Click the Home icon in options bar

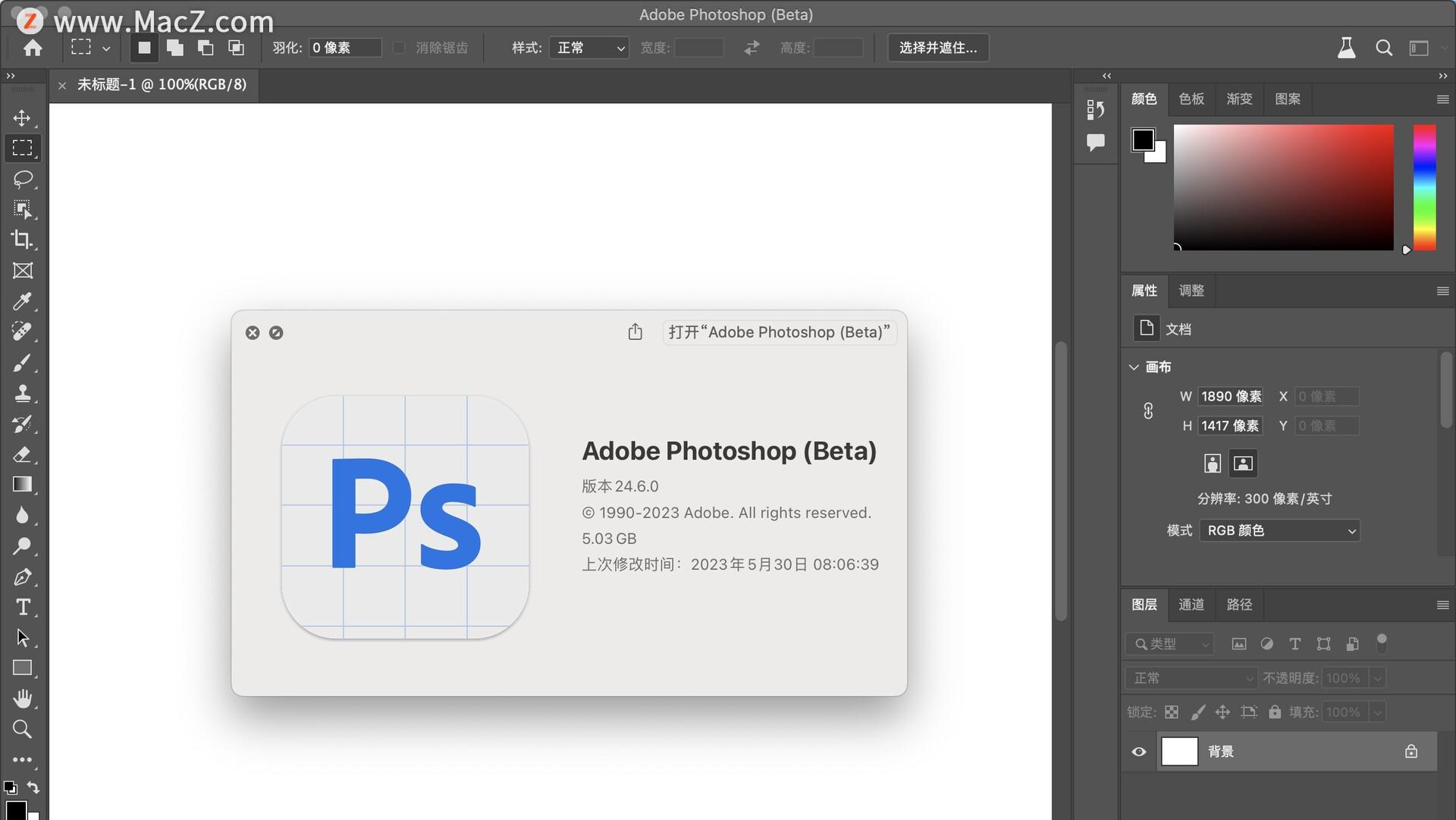point(33,48)
